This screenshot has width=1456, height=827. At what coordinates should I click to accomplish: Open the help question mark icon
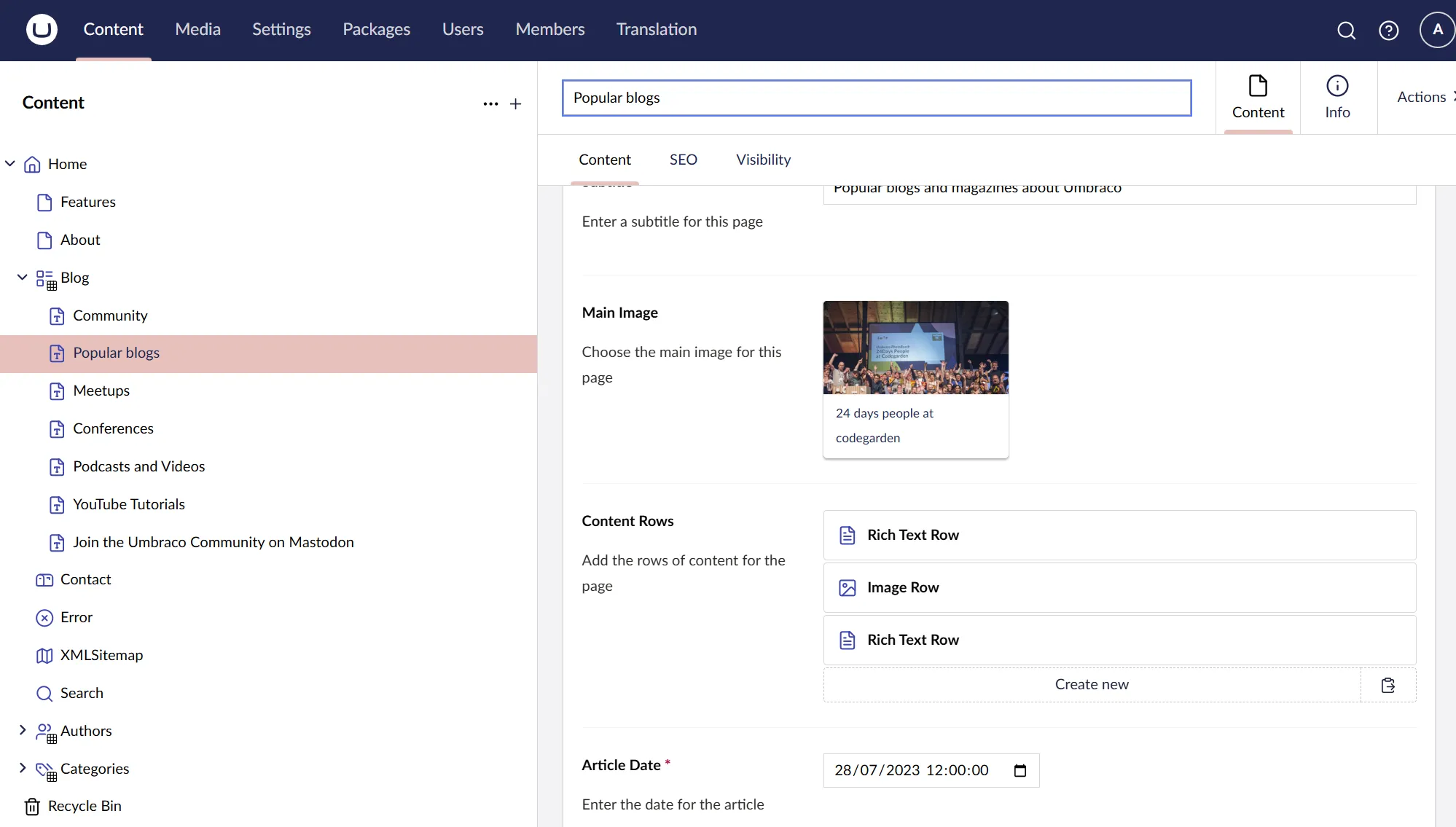(x=1388, y=31)
